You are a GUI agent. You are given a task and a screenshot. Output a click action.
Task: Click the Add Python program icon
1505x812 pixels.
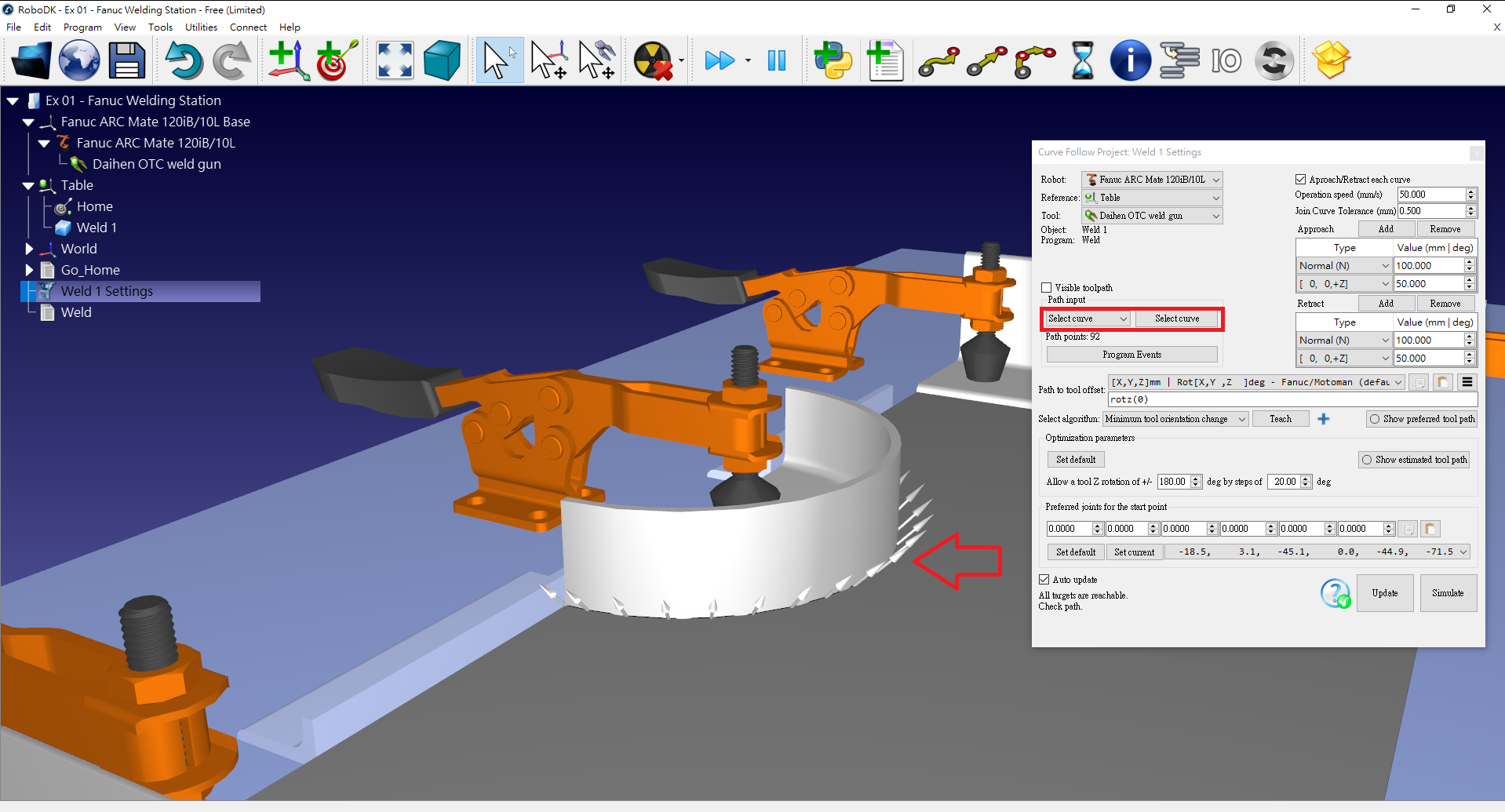coord(833,60)
